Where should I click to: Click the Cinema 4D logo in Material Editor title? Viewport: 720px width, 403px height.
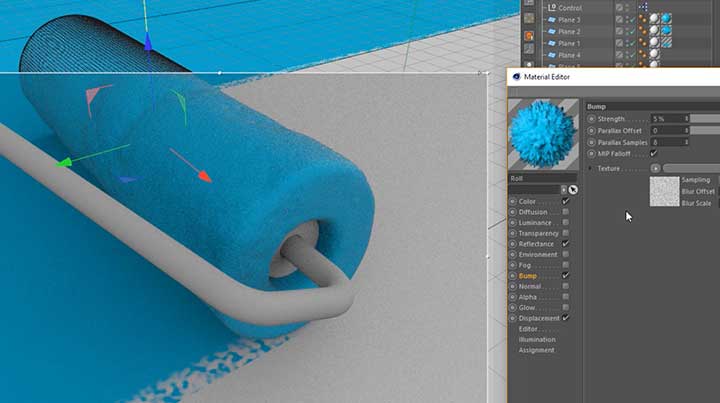517,77
